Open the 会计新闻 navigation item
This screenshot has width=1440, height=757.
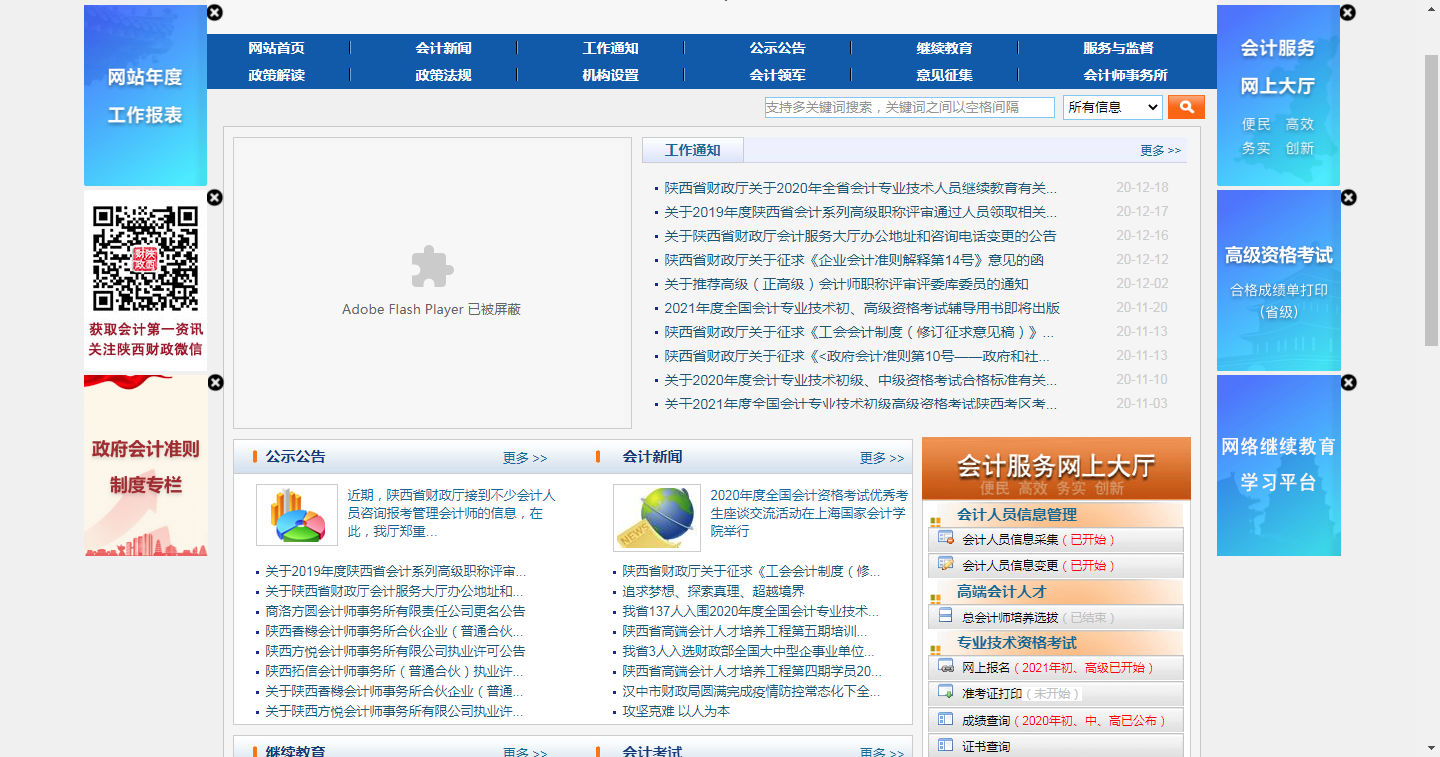coord(444,48)
